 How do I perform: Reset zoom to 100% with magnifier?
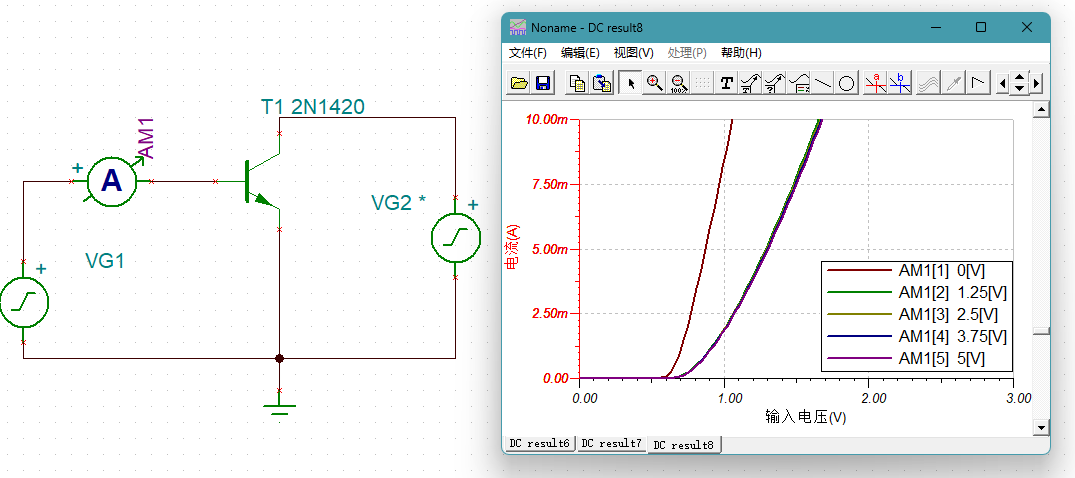pyautogui.click(x=679, y=84)
